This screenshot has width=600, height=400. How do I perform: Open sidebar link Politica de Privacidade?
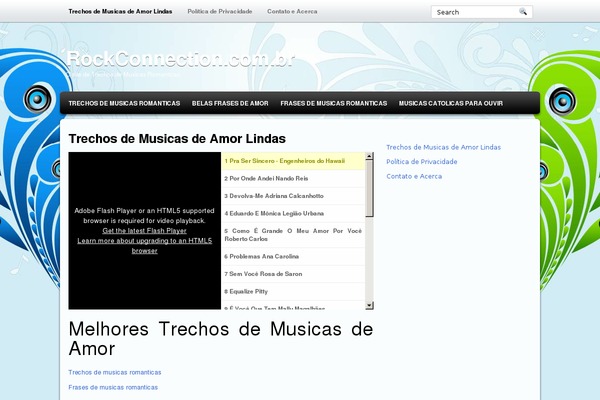(422, 162)
